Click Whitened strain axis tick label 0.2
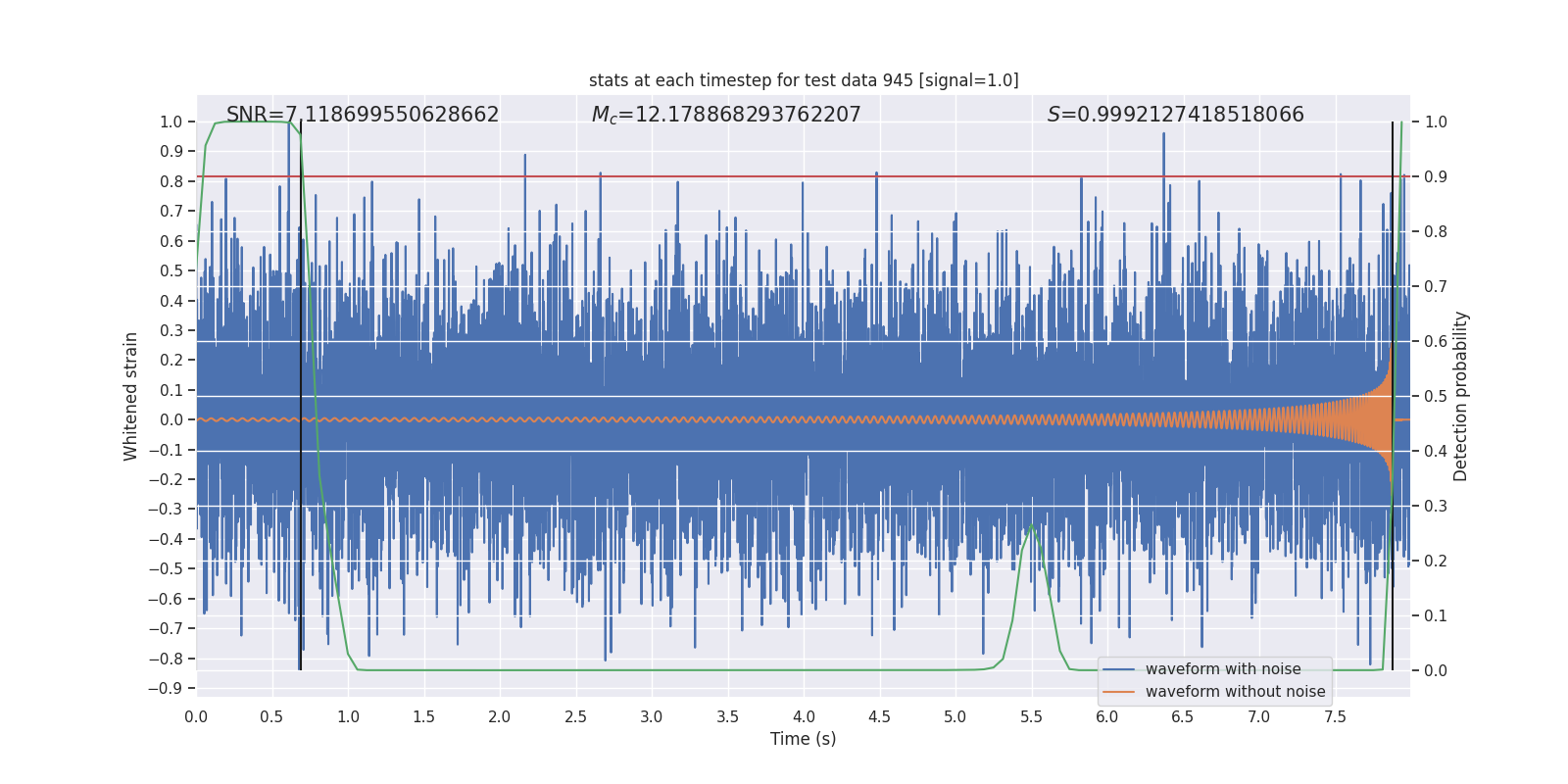Image resolution: width=1568 pixels, height=784 pixels. click(x=171, y=360)
